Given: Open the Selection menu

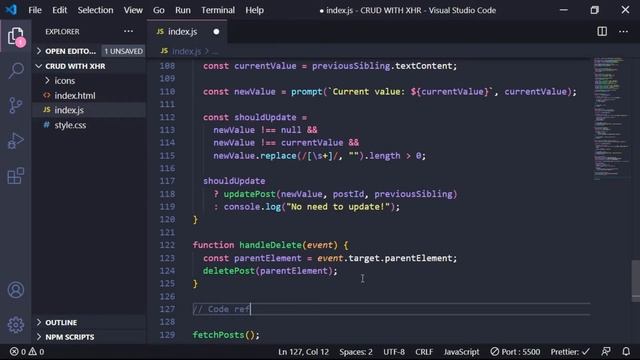Looking at the screenshot, I should click(x=95, y=10).
